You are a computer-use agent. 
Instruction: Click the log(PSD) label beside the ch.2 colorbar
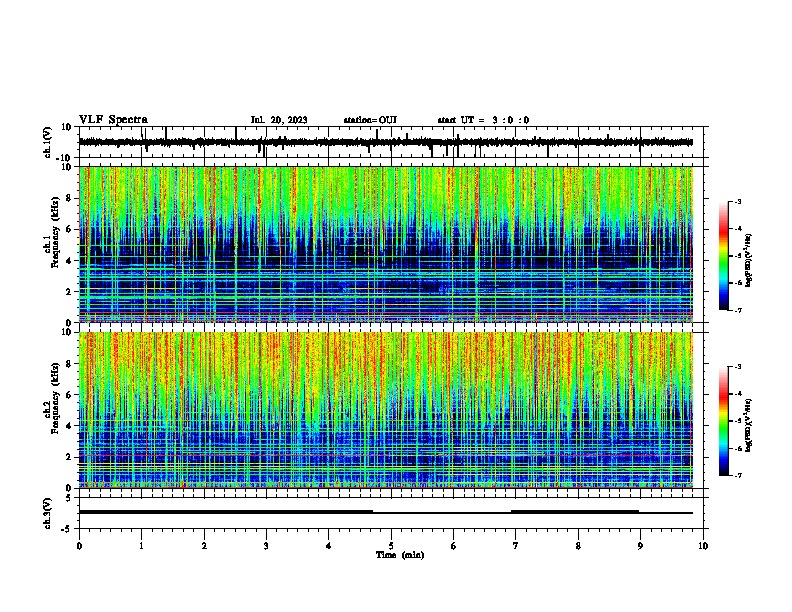click(749, 425)
